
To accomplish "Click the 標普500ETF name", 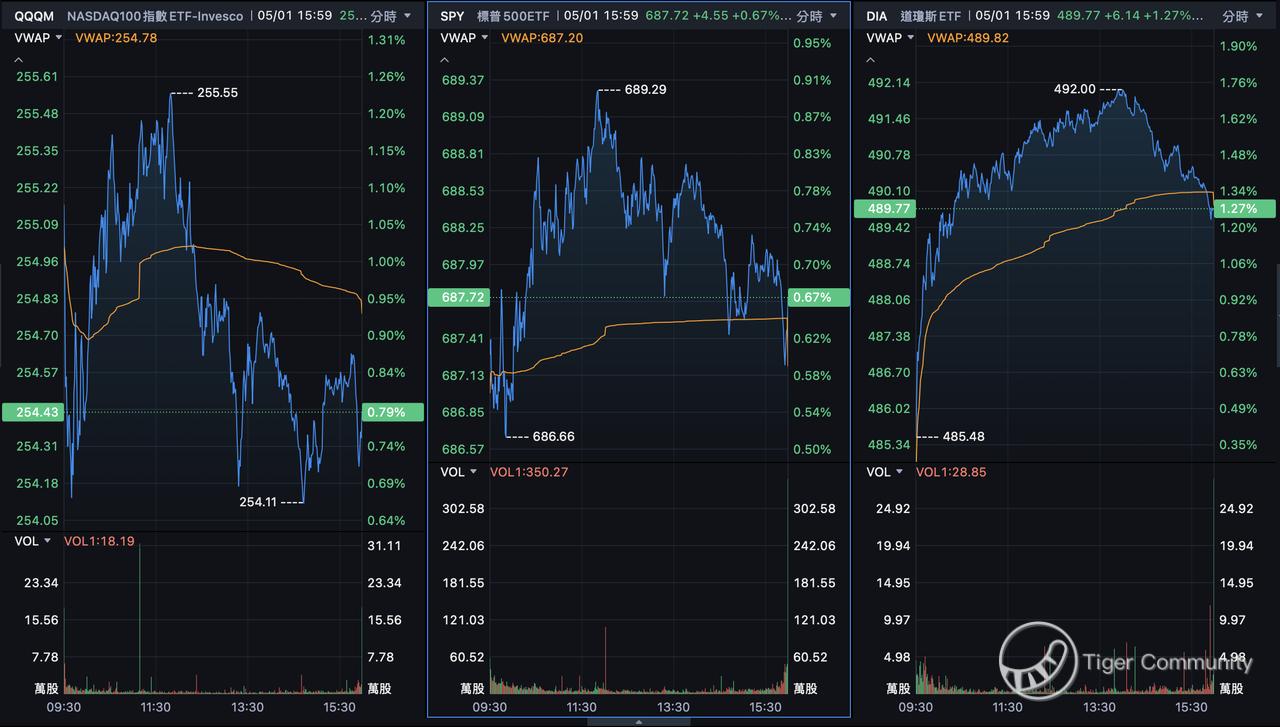I will (514, 16).
